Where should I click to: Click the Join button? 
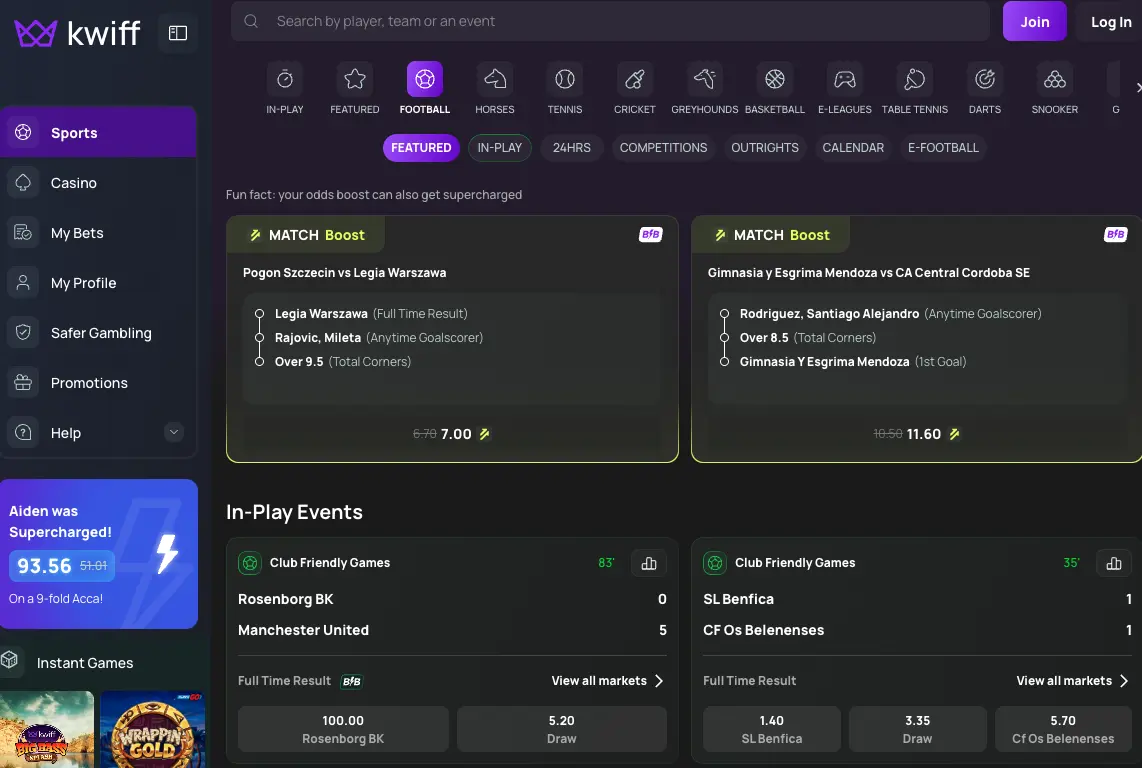(1034, 21)
